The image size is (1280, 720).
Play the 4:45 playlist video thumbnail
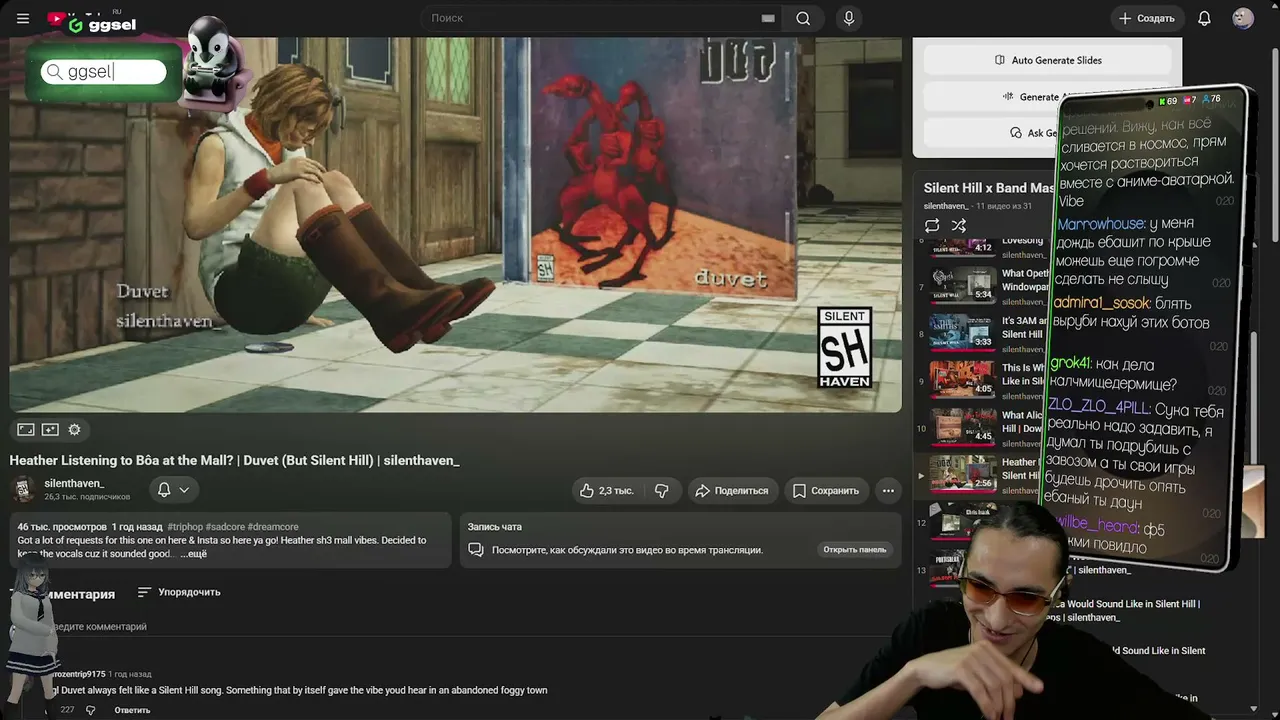click(963, 426)
